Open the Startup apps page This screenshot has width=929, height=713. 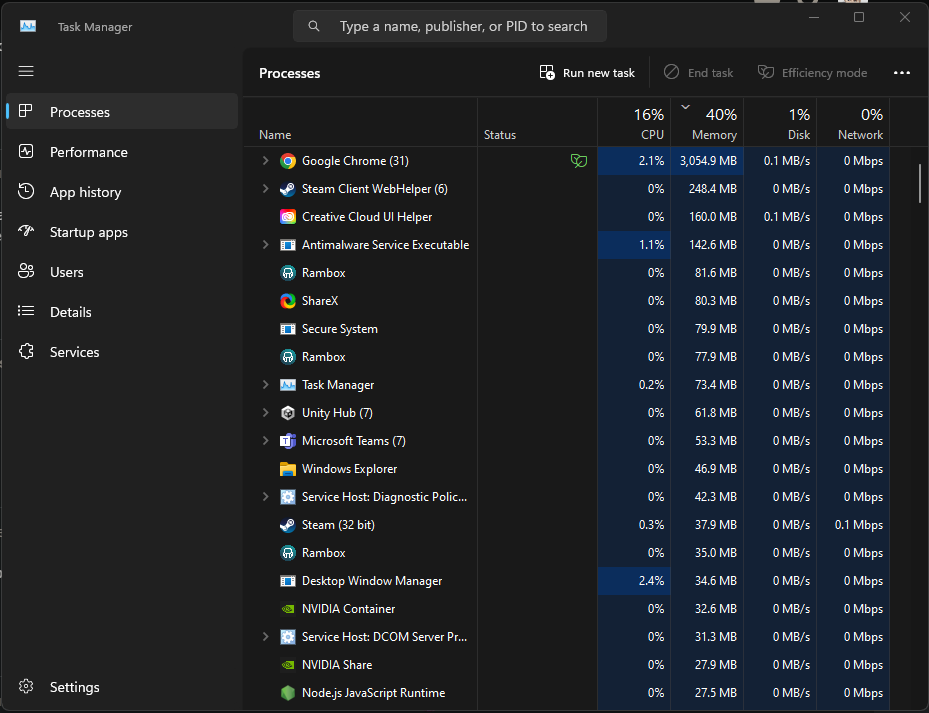pos(88,232)
